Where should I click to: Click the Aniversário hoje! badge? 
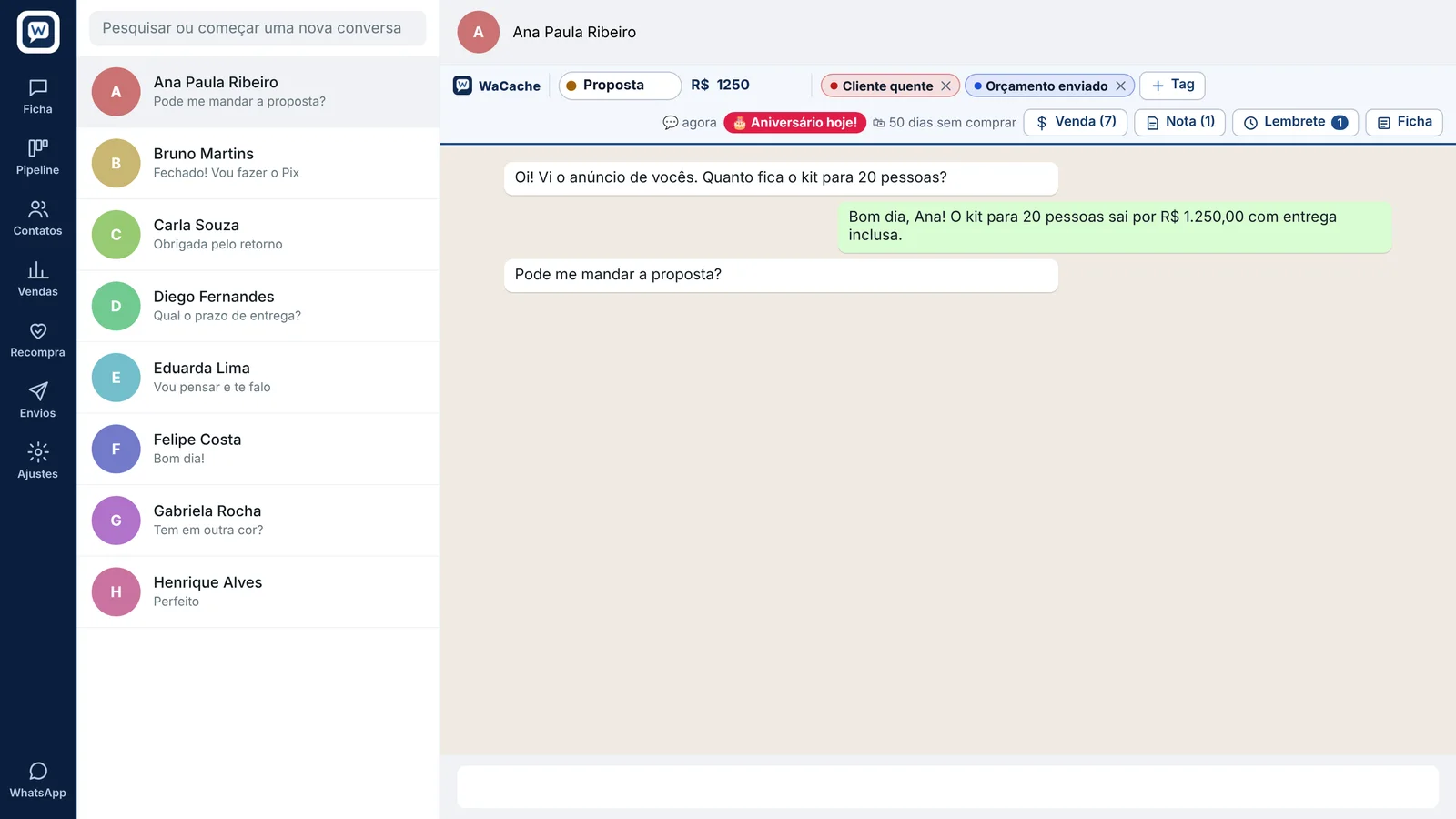(795, 122)
